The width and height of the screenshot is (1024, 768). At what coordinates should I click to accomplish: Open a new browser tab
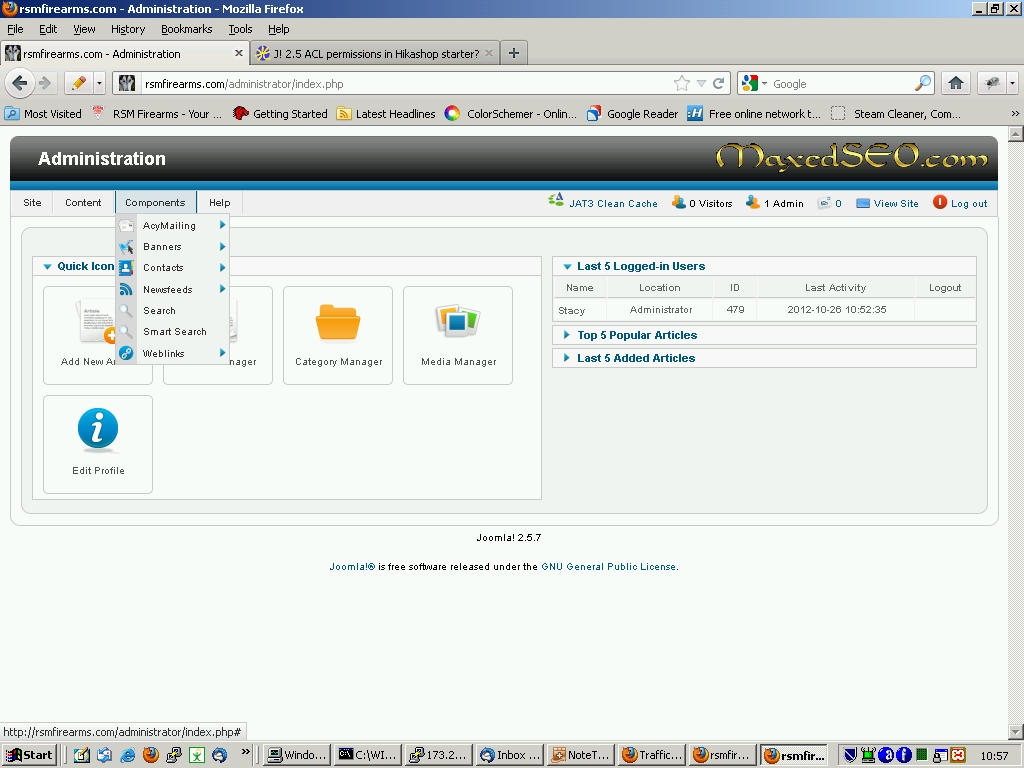[514, 54]
